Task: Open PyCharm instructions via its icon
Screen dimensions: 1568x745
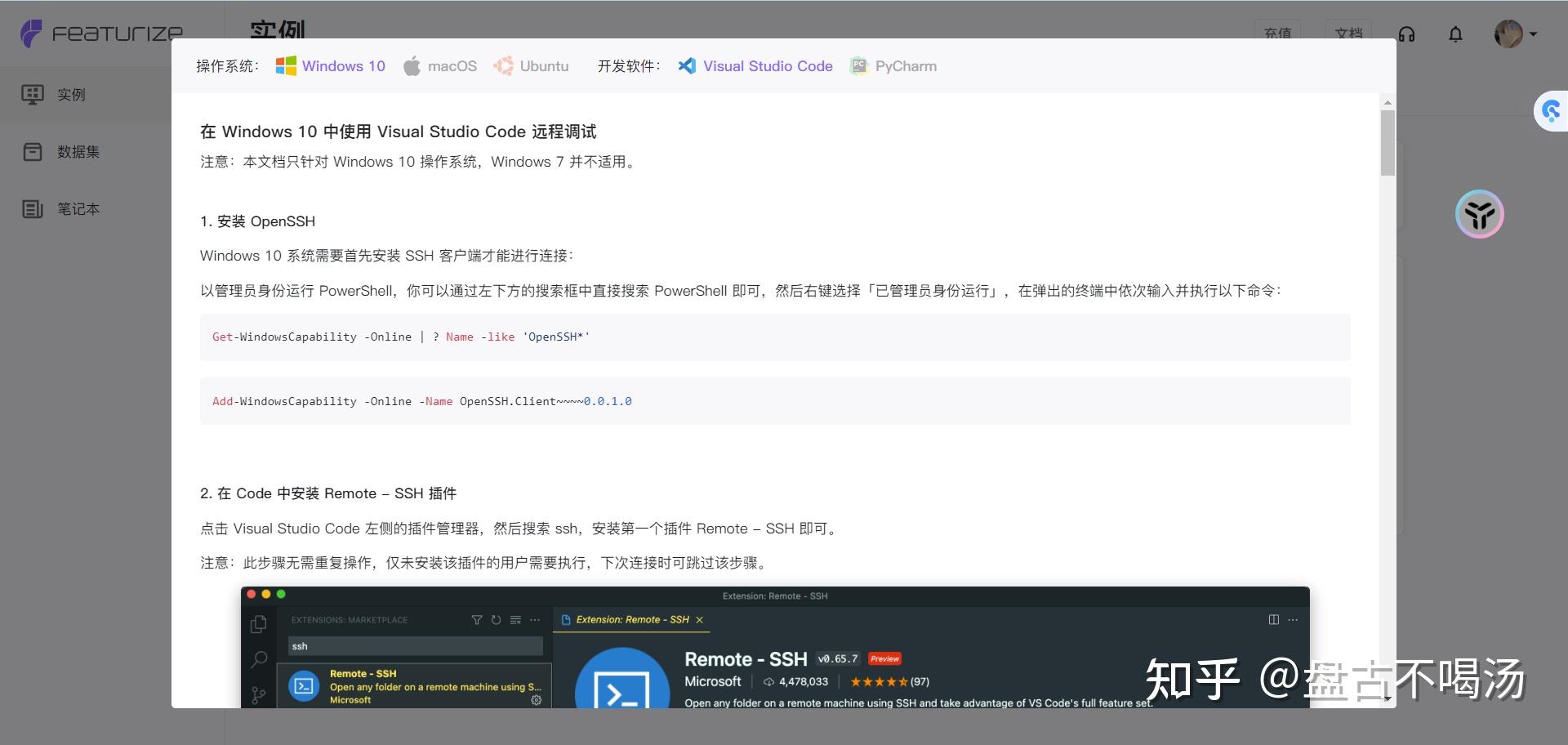Action: 859,65
